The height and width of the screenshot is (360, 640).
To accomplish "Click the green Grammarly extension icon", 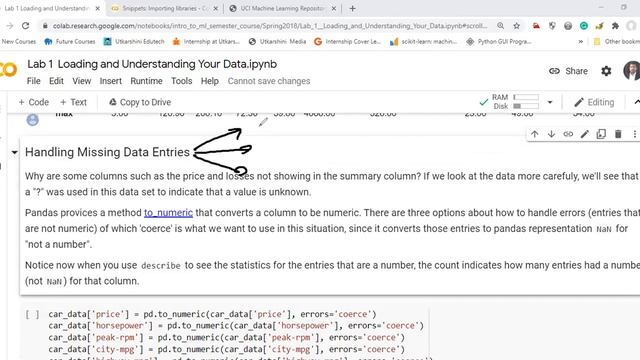I will (x=584, y=26).
